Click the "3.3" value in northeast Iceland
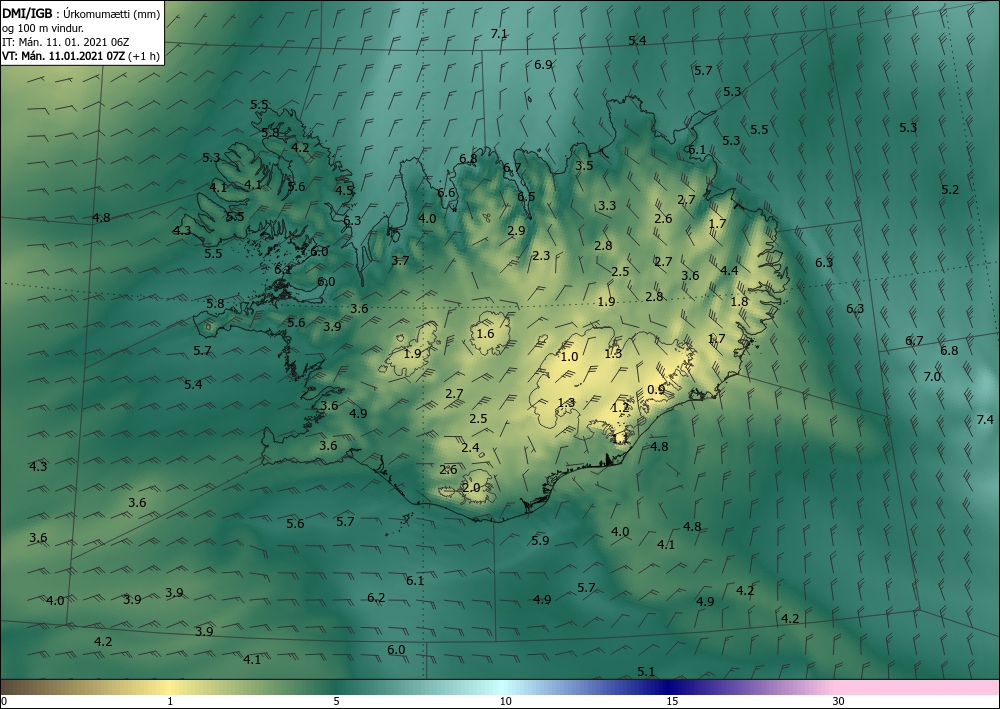The height and width of the screenshot is (709, 1000). coord(607,205)
